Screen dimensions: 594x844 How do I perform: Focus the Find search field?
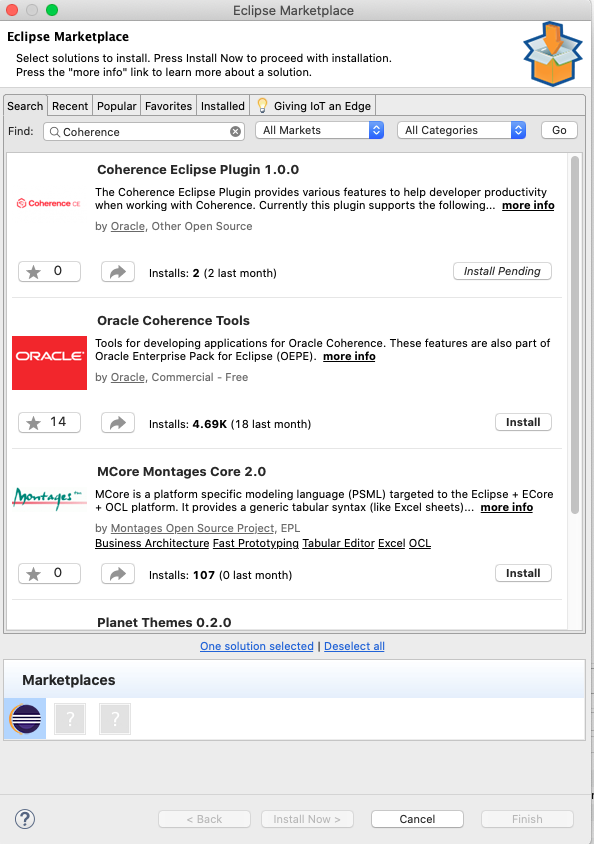click(x=144, y=132)
